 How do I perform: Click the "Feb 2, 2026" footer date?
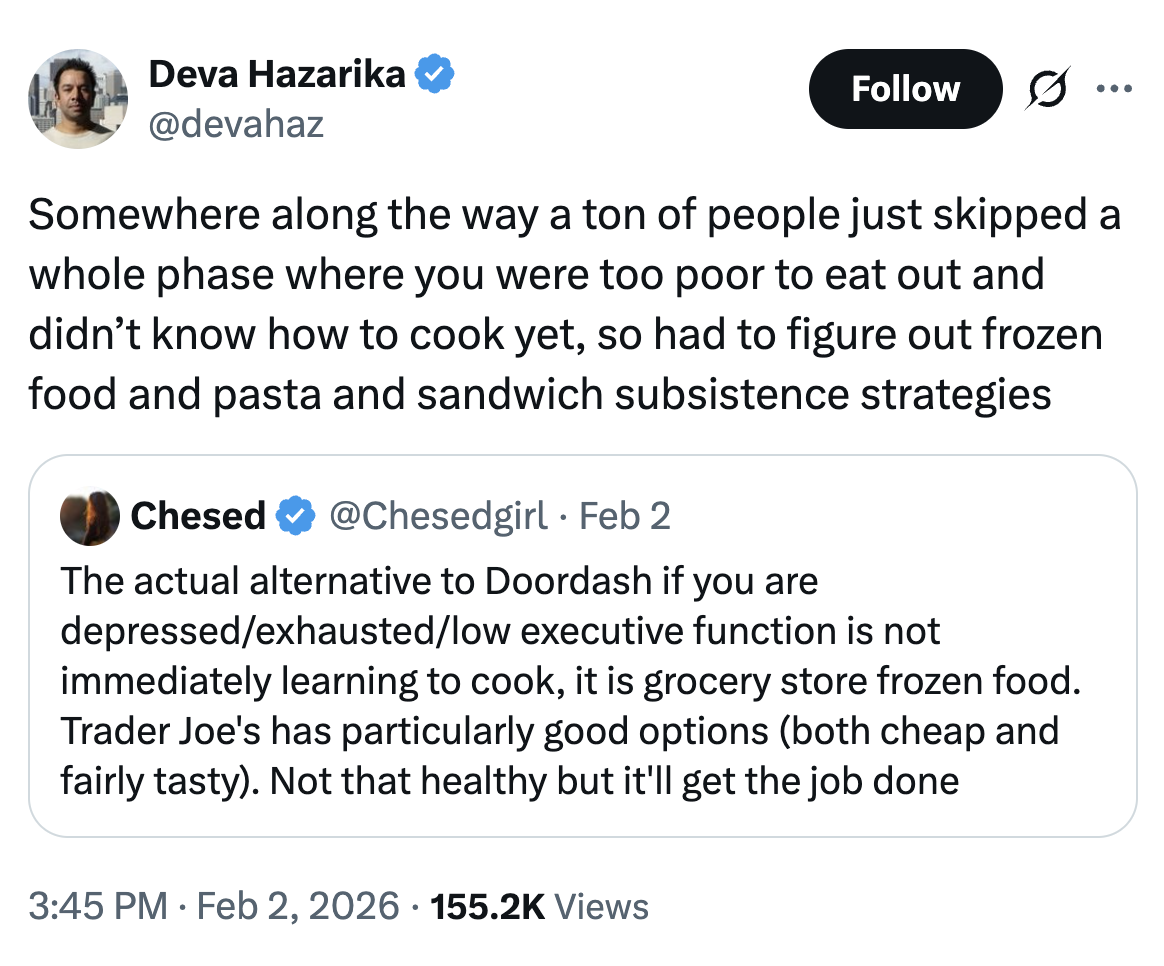click(297, 907)
